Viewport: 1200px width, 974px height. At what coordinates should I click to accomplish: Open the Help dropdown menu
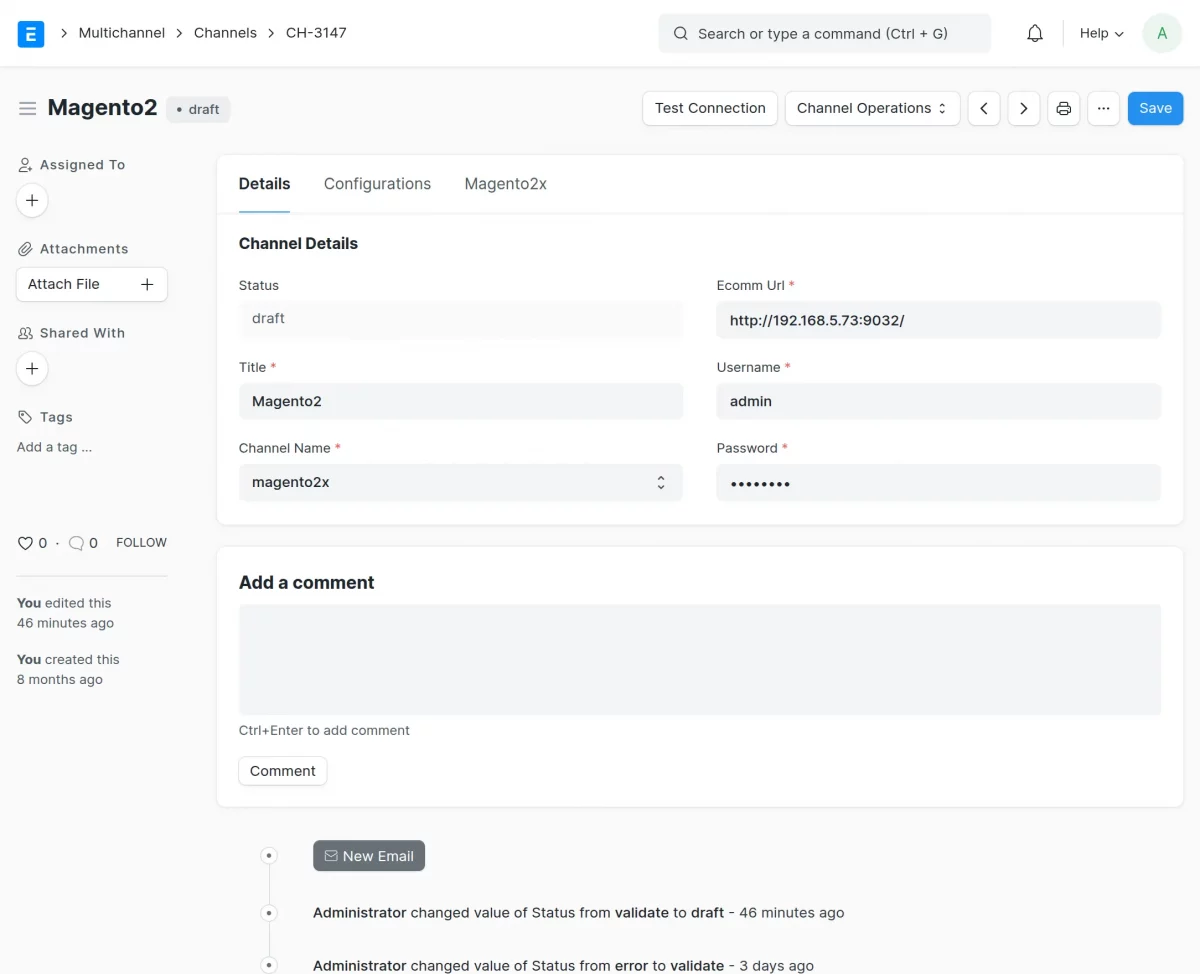[1099, 33]
